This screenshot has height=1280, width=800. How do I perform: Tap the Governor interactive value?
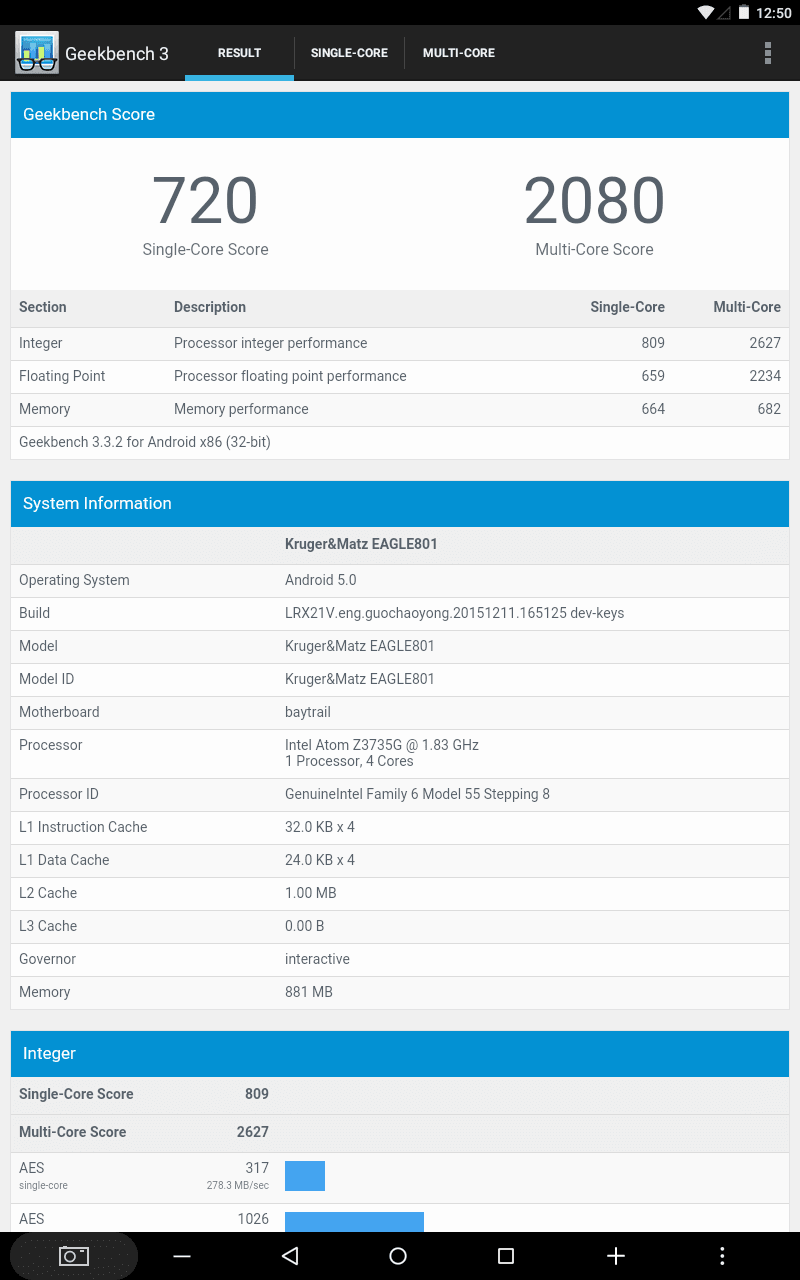(x=317, y=959)
